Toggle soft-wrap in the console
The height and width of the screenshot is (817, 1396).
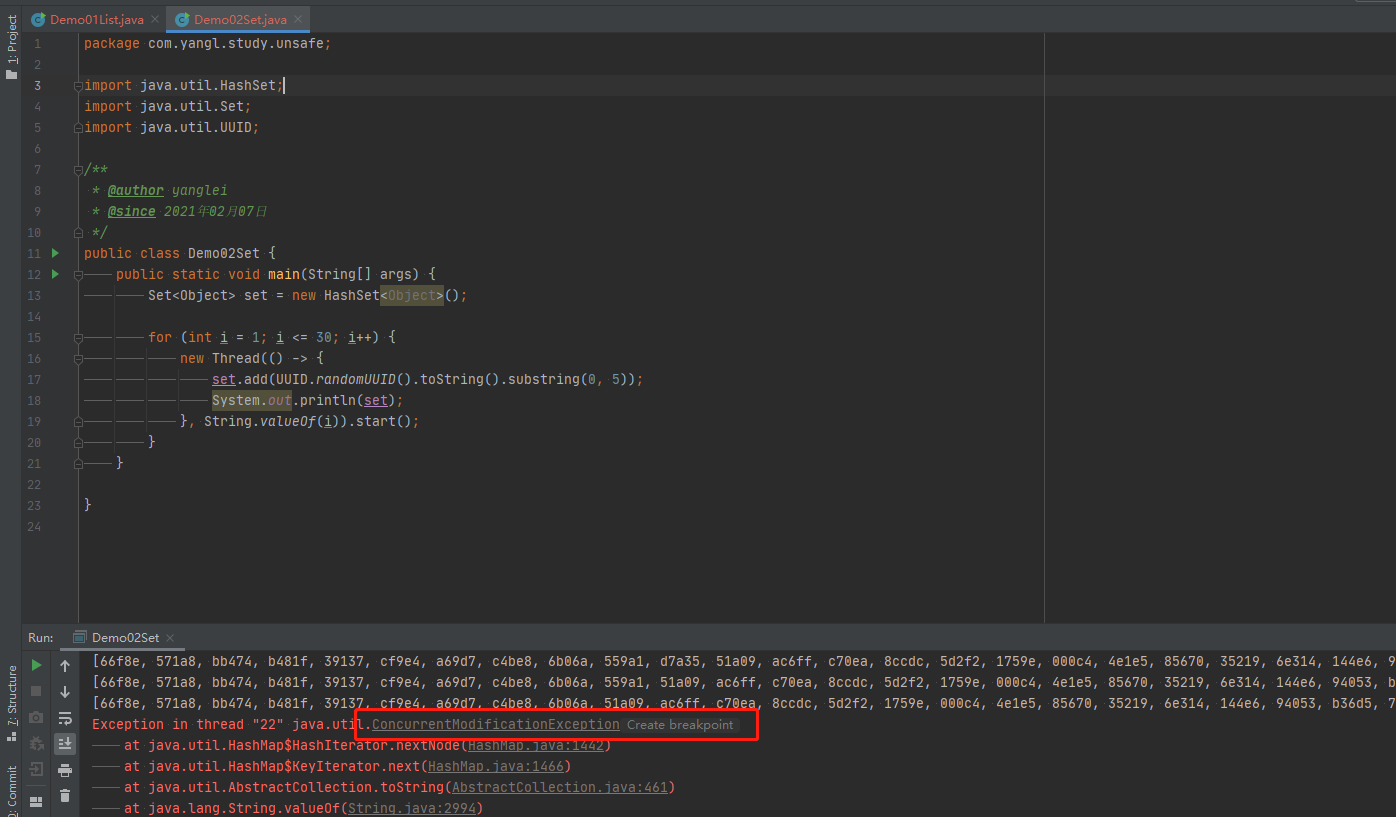point(65,717)
